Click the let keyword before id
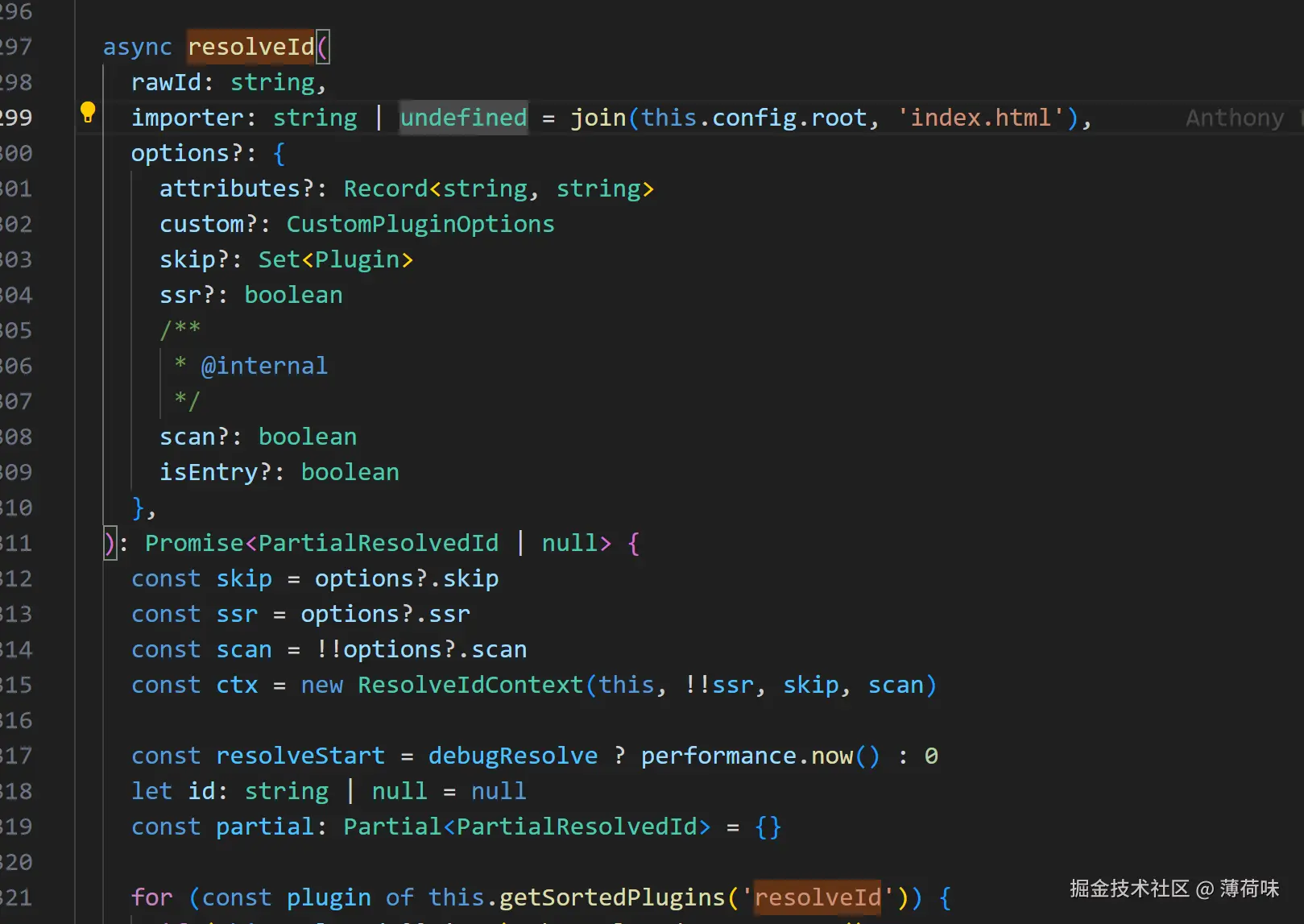The height and width of the screenshot is (924, 1304). [152, 791]
